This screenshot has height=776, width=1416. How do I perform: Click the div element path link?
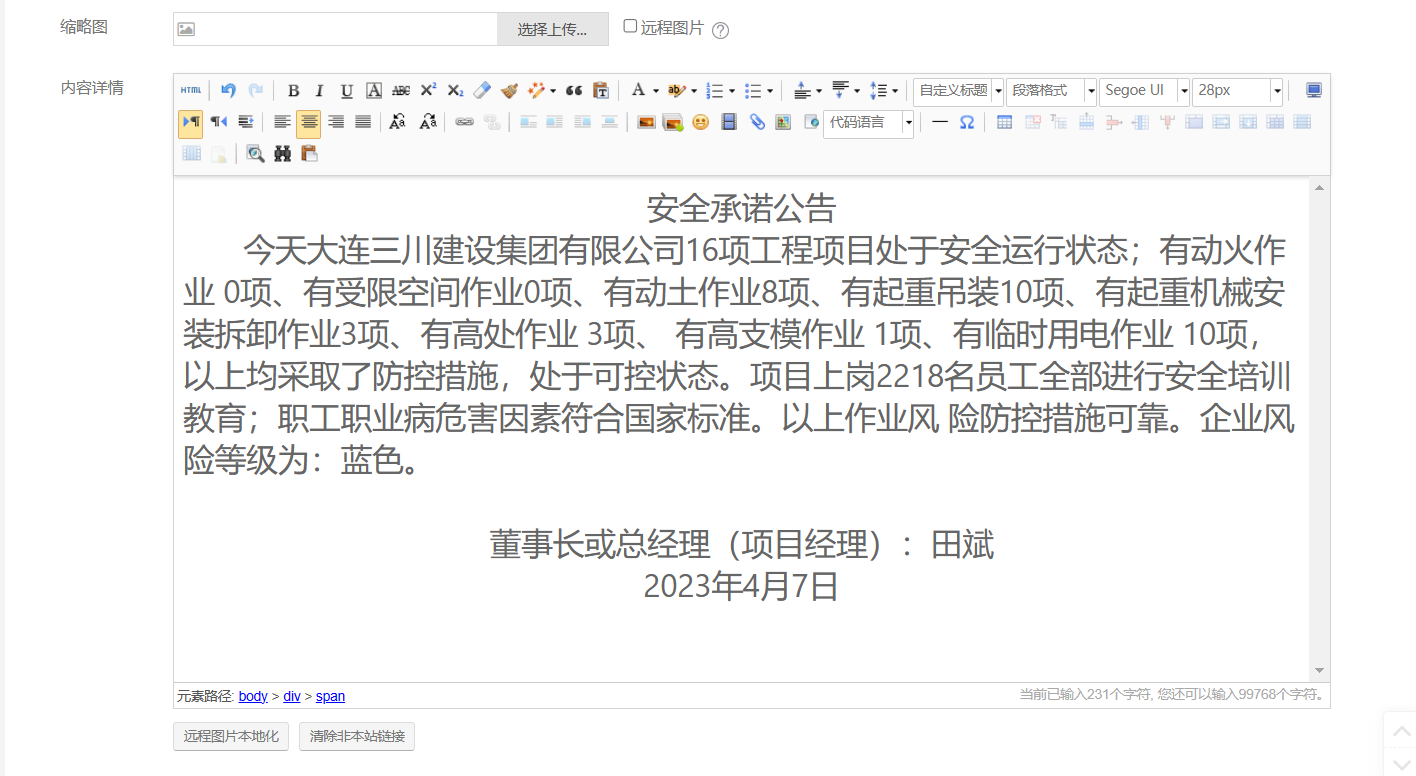point(292,696)
